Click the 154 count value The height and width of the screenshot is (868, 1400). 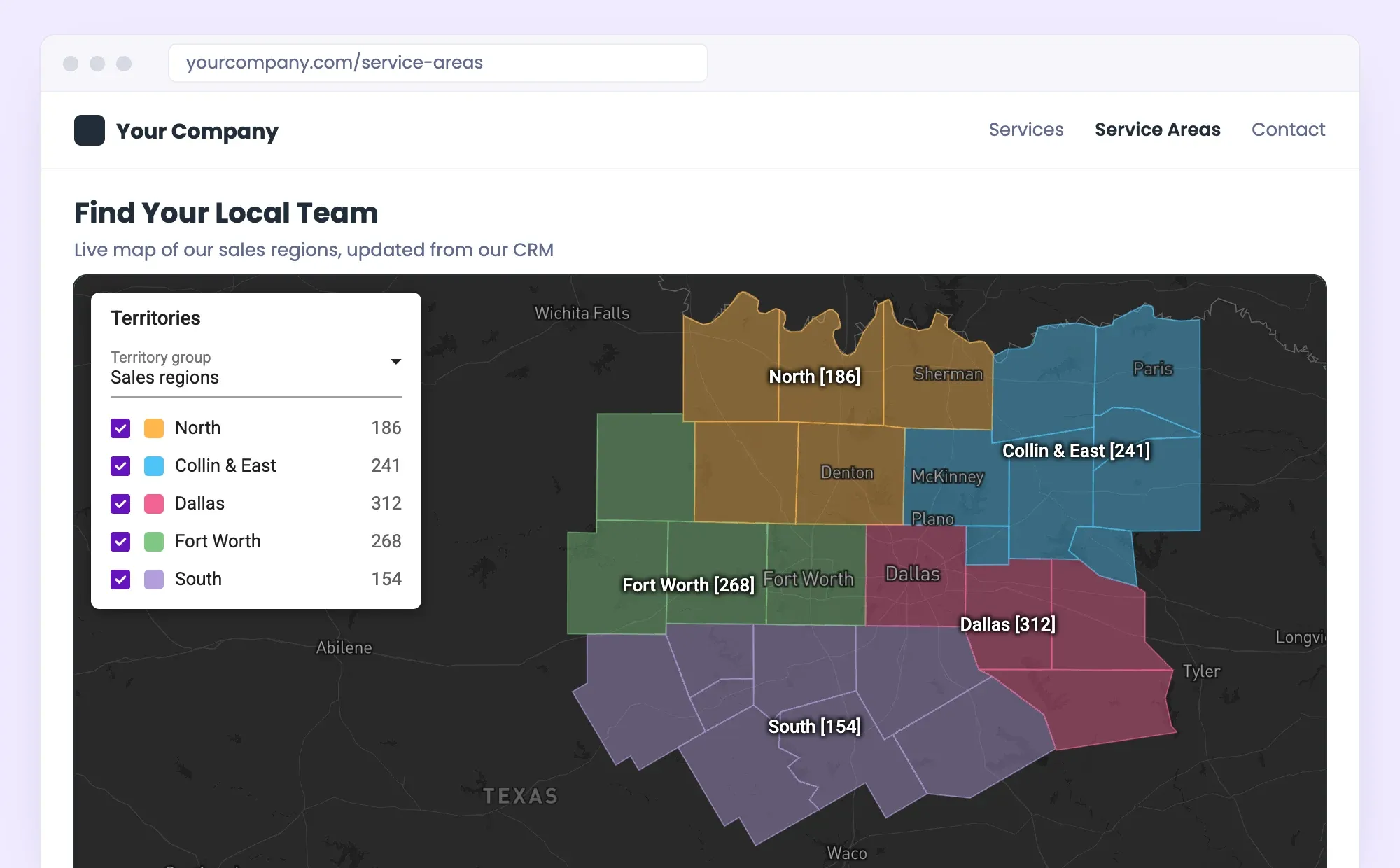tap(386, 579)
